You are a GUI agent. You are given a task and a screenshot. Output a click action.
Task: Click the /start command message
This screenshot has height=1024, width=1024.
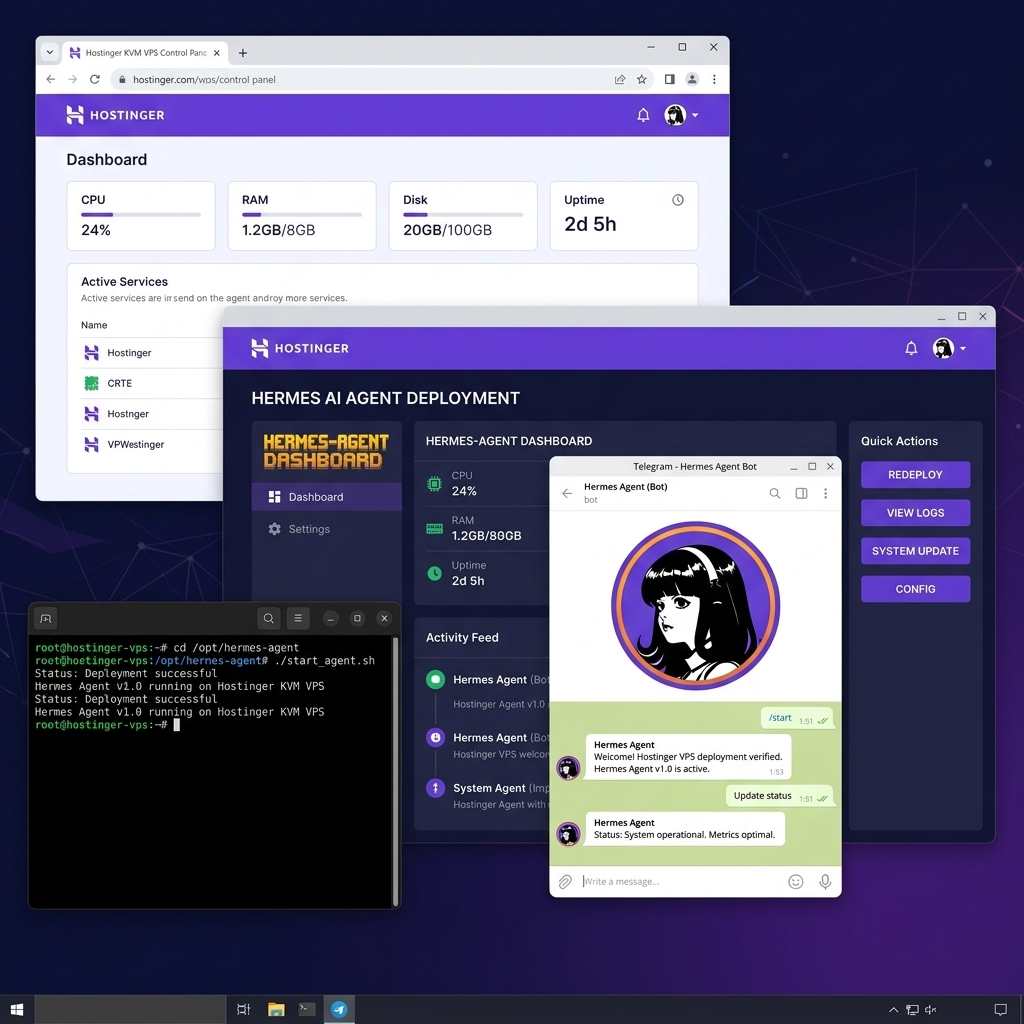[797, 718]
